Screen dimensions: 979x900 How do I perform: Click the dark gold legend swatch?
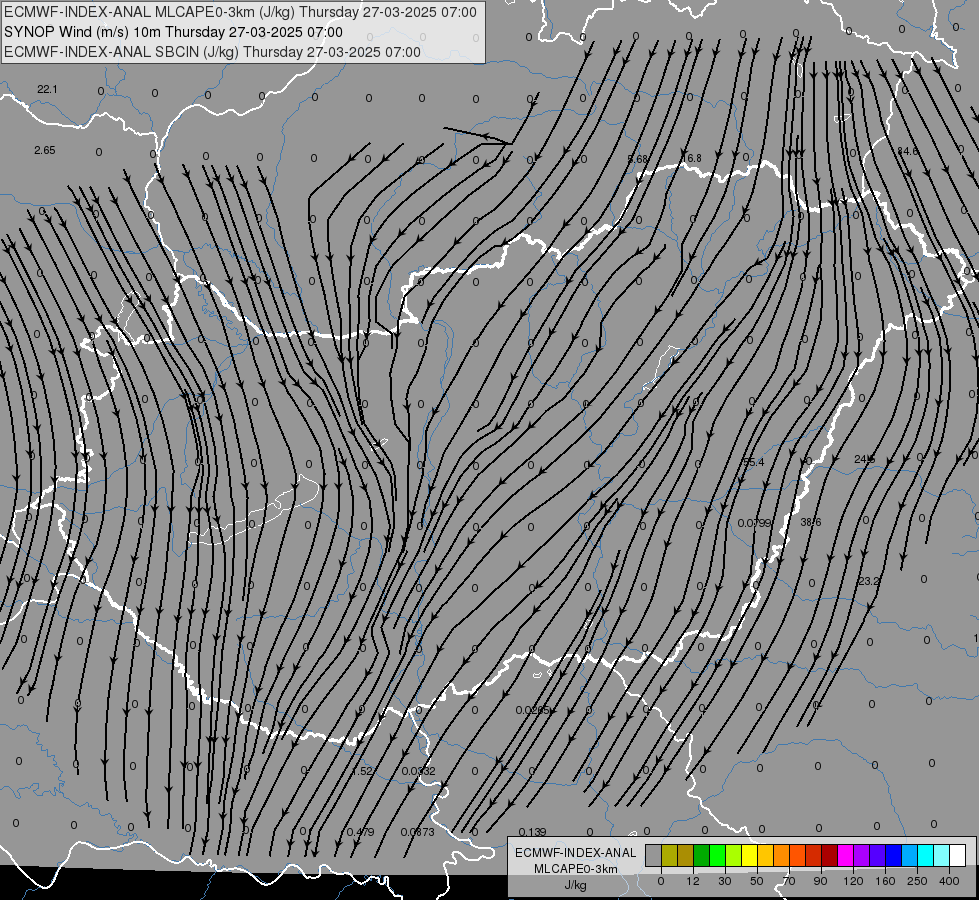click(686, 855)
